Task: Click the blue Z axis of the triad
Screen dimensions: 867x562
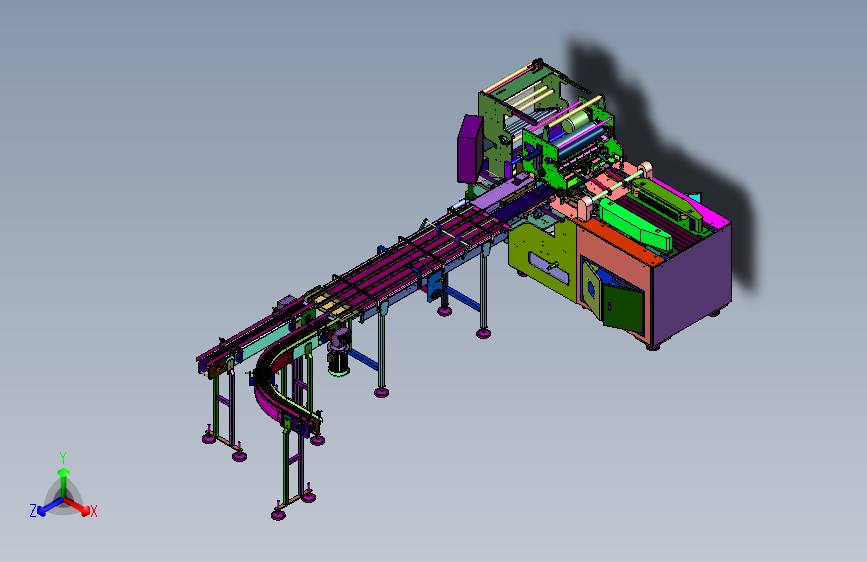Action: pyautogui.click(x=49, y=507)
